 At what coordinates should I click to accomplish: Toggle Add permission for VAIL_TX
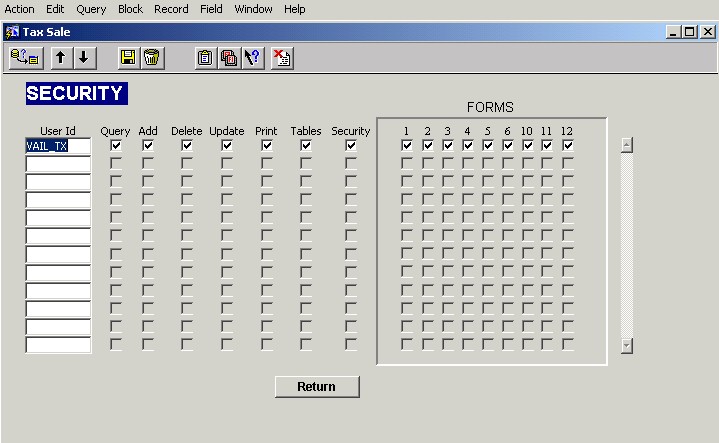148,146
